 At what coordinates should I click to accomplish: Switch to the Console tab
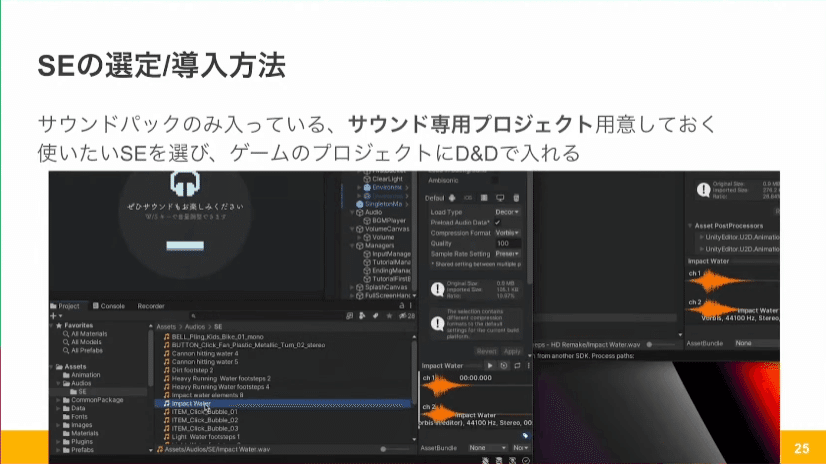tap(109, 306)
